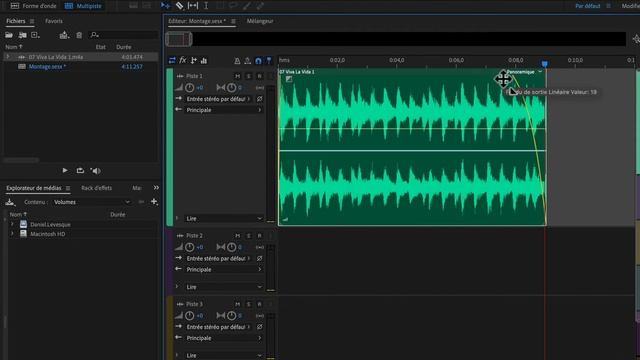The height and width of the screenshot is (360, 640).
Task: Sort files by the Durée column header
Action: [124, 47]
